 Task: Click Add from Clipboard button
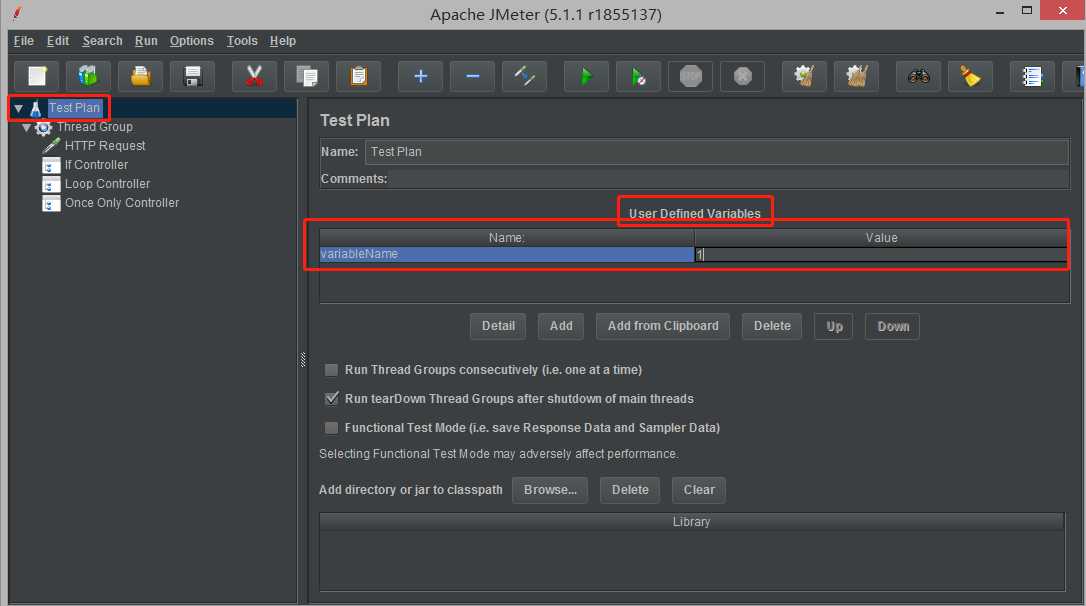663,326
